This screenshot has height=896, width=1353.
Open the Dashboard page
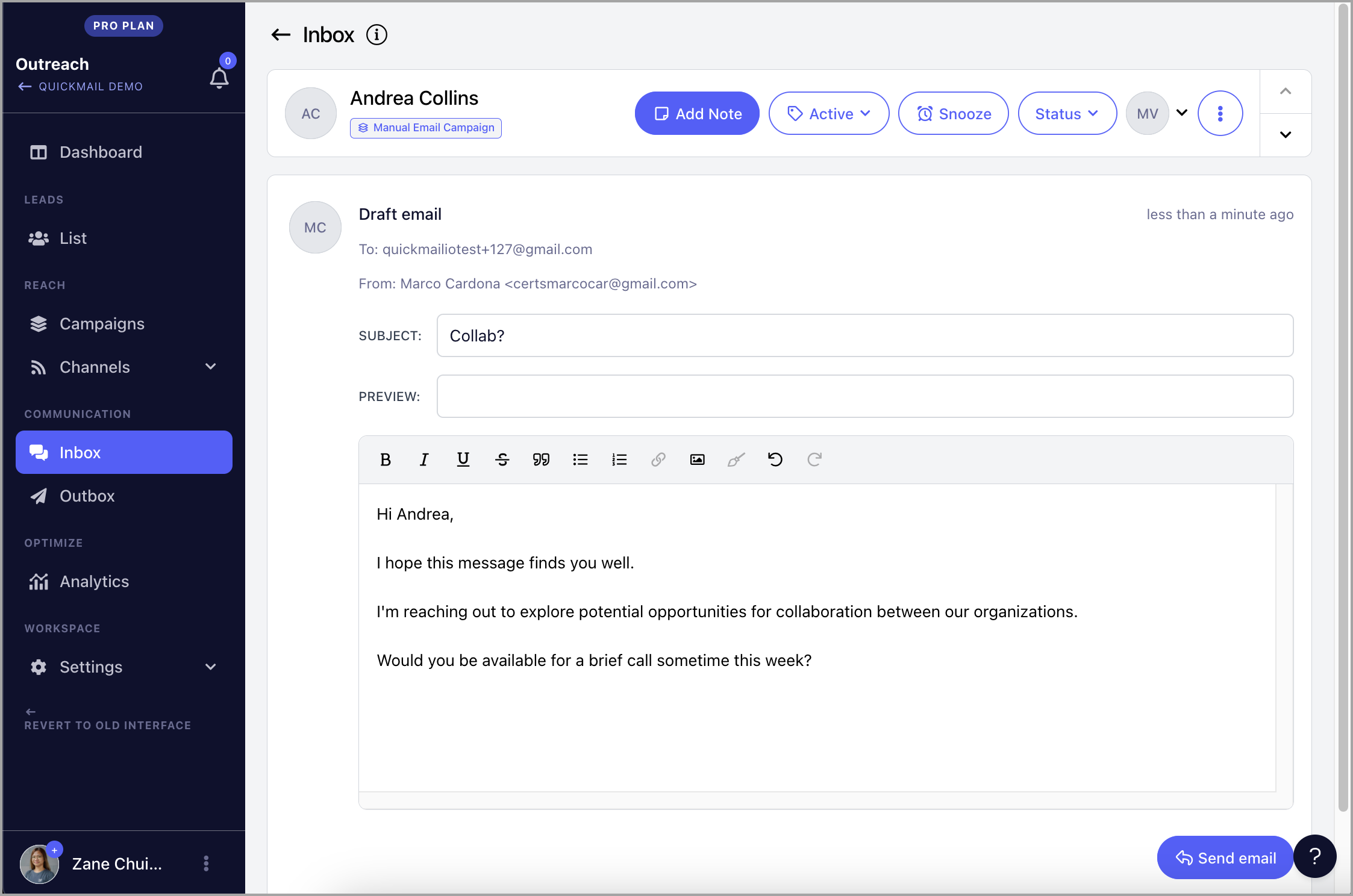click(124, 152)
